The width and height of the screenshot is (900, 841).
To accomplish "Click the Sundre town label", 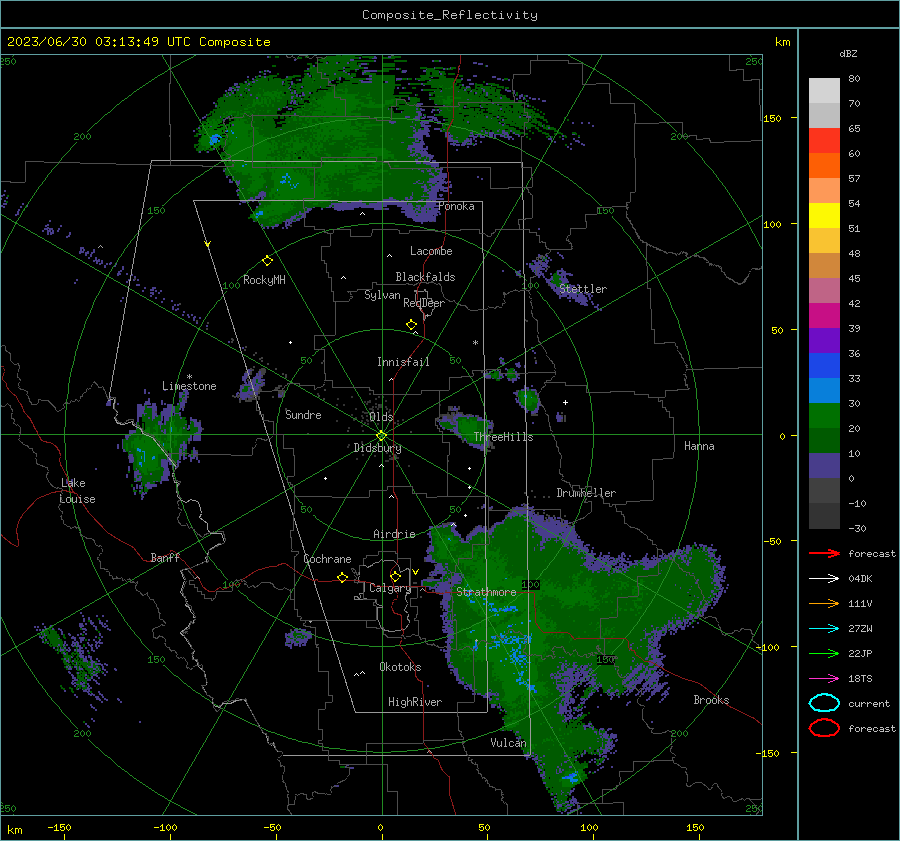I will [303, 414].
